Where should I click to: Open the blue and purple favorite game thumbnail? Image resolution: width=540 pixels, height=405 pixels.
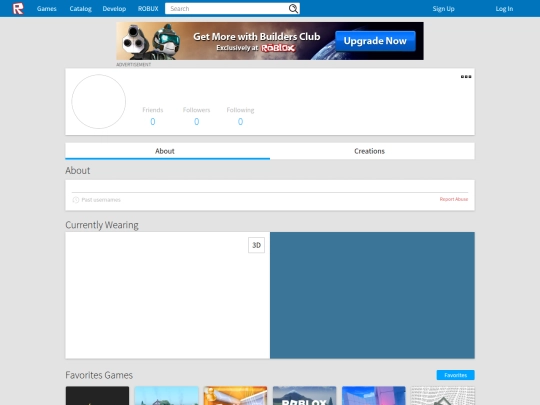[x=374, y=395]
